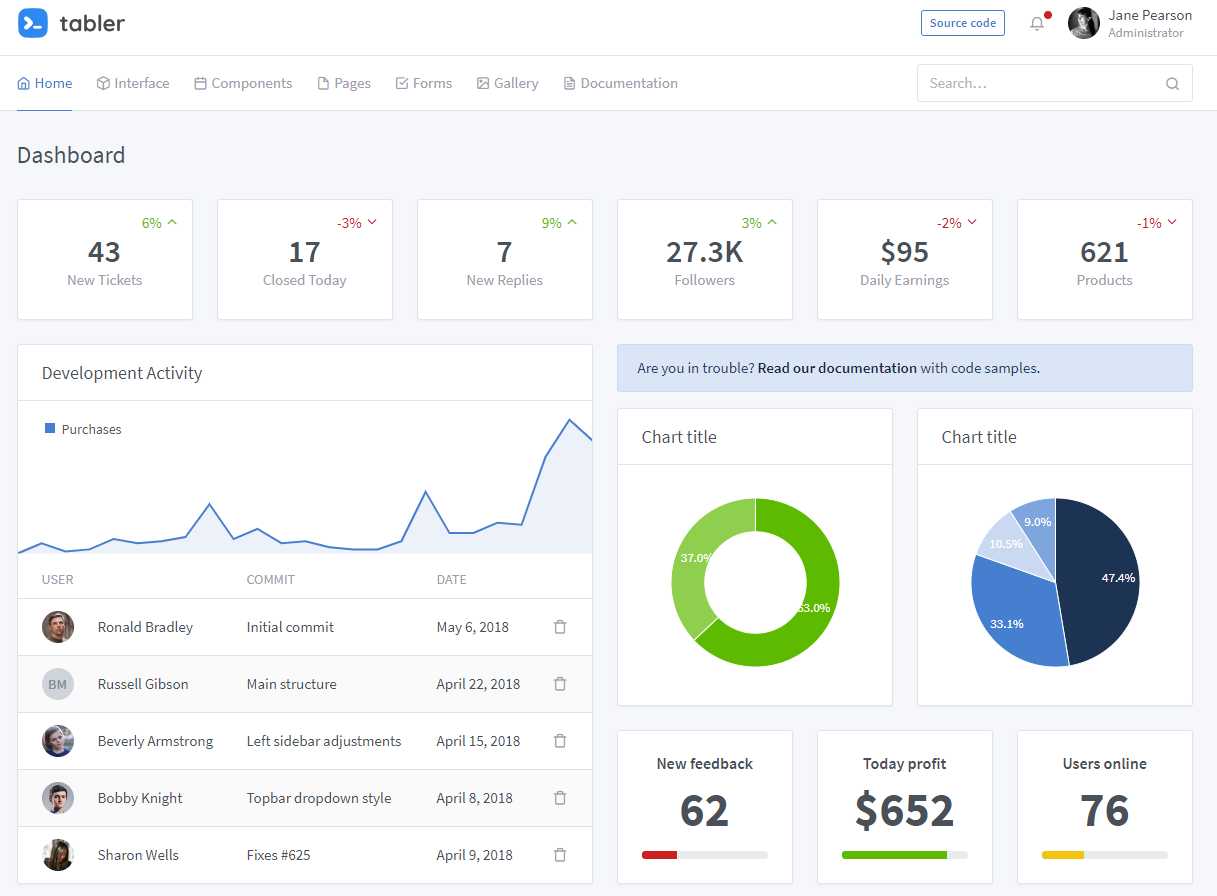This screenshot has height=896, width=1217.
Task: Click the tabler logo icon
Action: (x=33, y=23)
